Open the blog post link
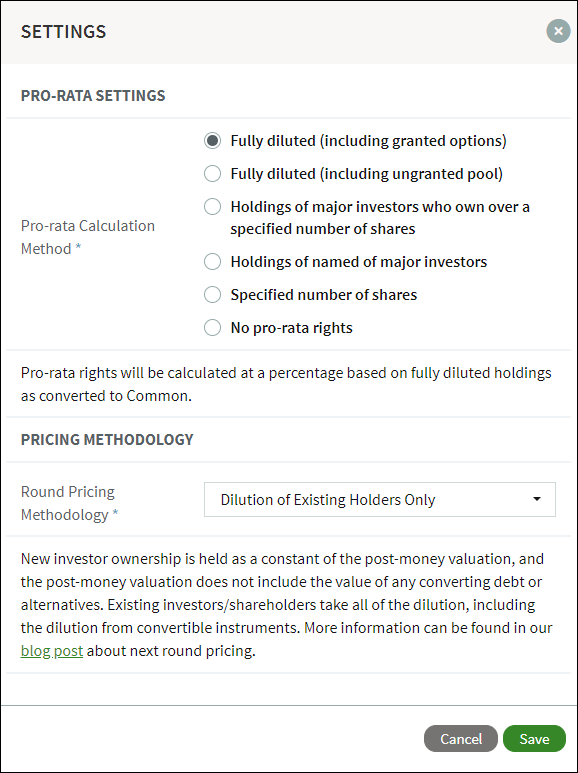 pyautogui.click(x=52, y=651)
